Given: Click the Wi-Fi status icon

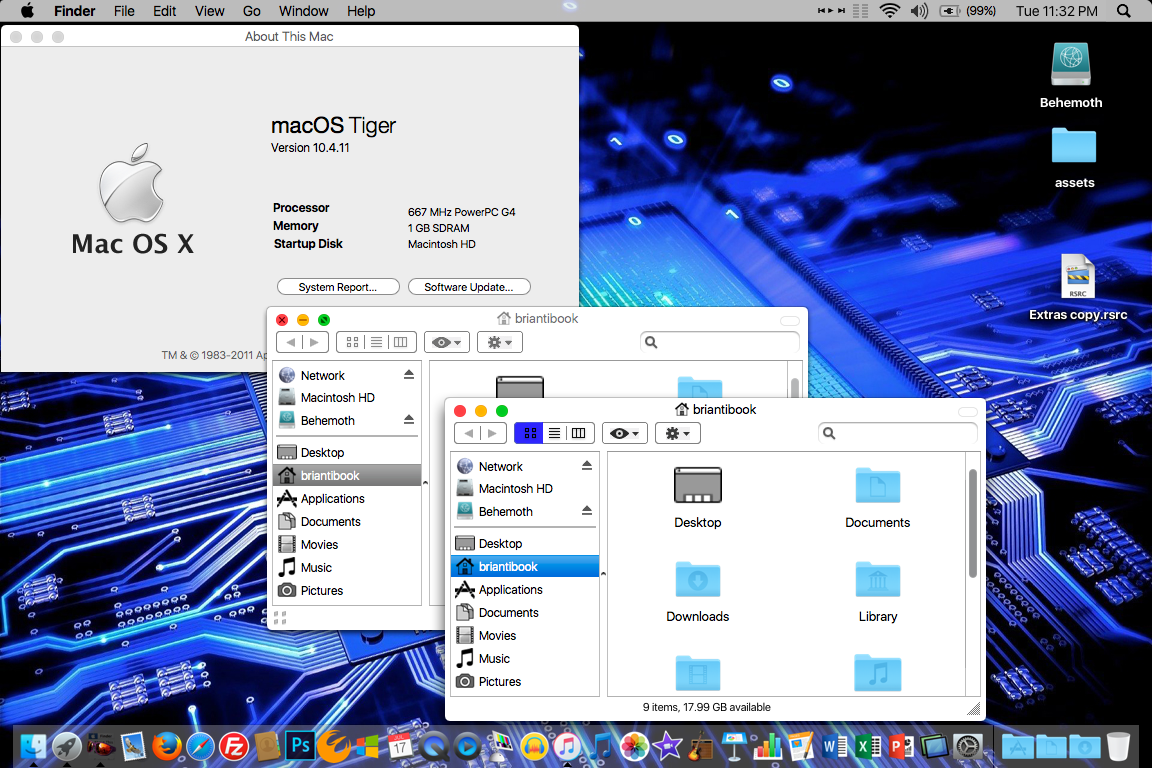Looking at the screenshot, I should [890, 11].
